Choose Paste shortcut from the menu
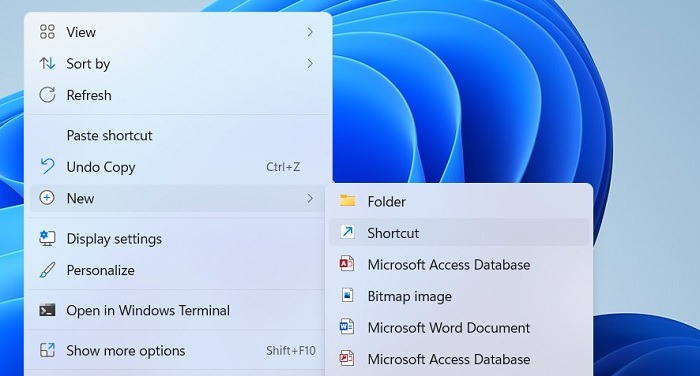The height and width of the screenshot is (376, 700). tap(178, 135)
